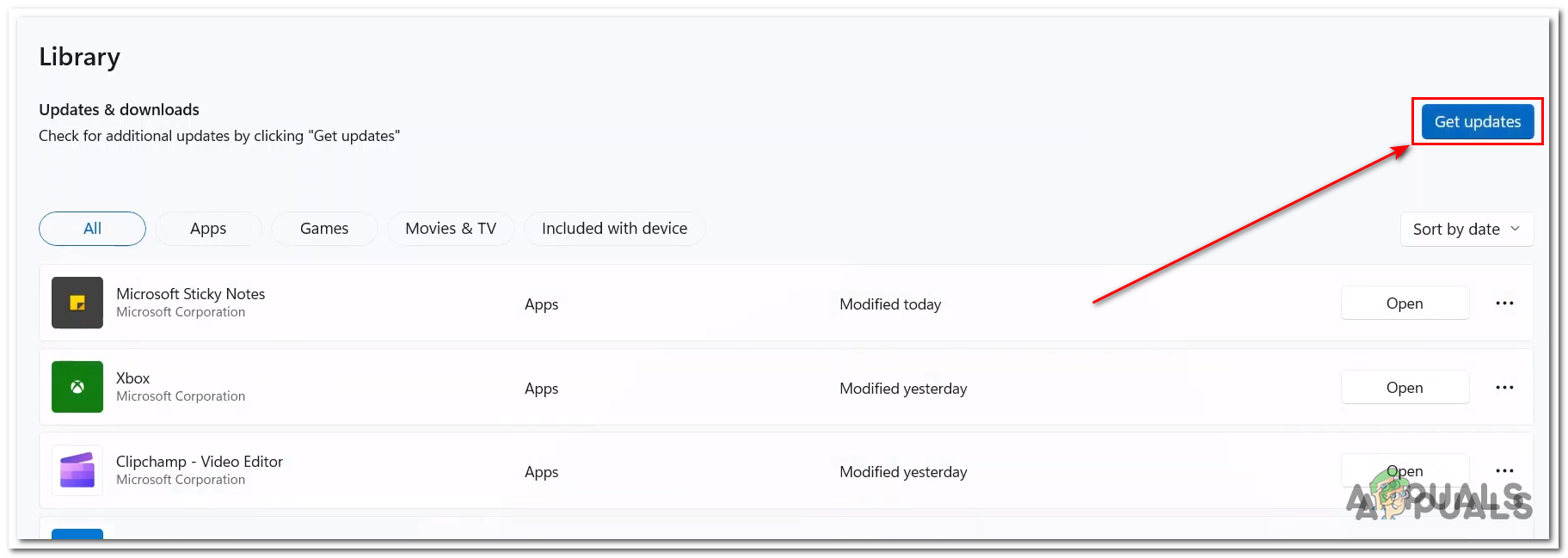This screenshot has width=1568, height=558.
Task: Click the partially visible blue app icon
Action: 77,534
